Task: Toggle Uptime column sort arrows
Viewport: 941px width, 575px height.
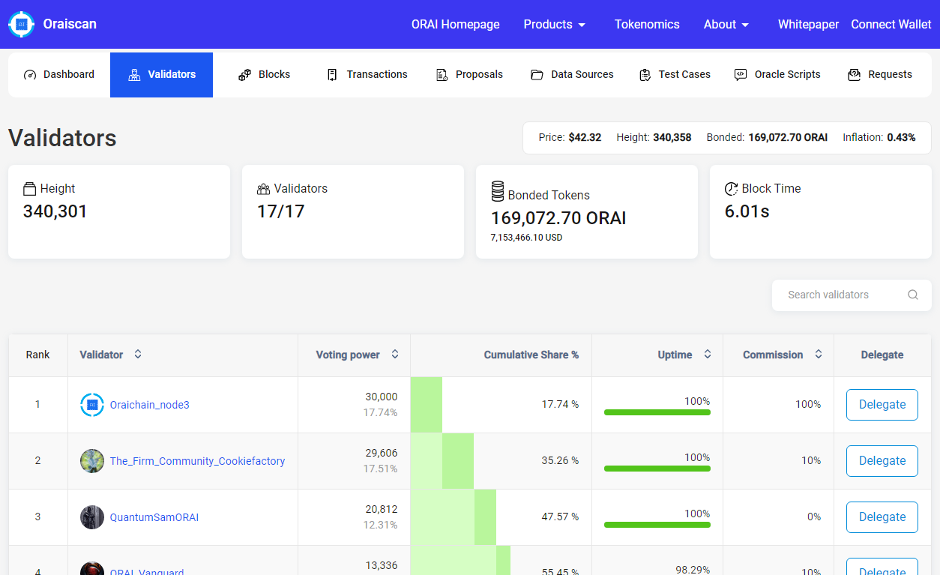Action: [707, 355]
